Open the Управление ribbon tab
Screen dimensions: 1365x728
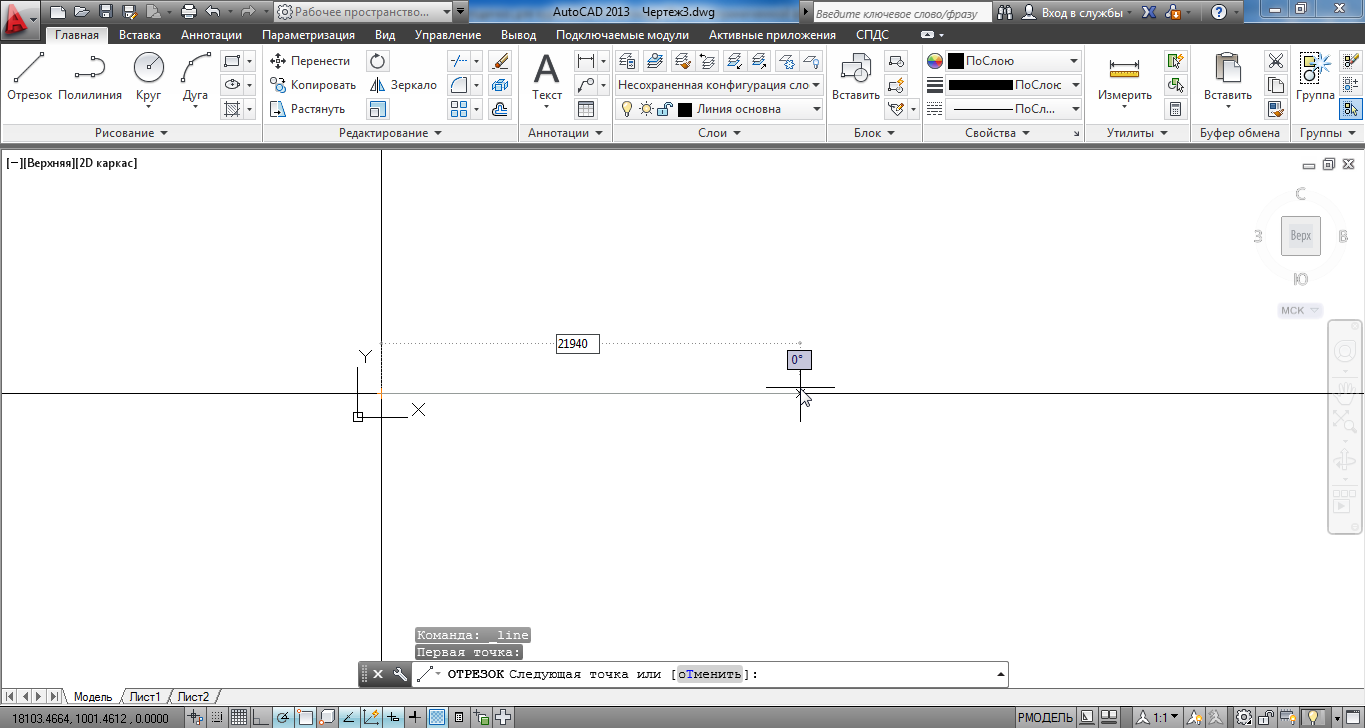[447, 35]
